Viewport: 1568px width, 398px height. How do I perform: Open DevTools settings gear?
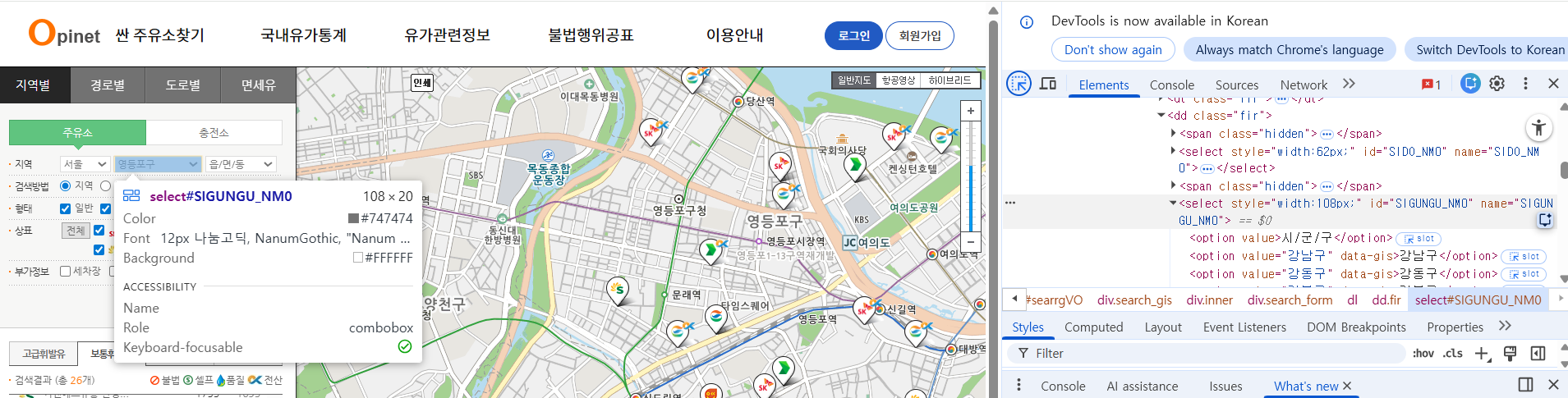coord(1497,84)
